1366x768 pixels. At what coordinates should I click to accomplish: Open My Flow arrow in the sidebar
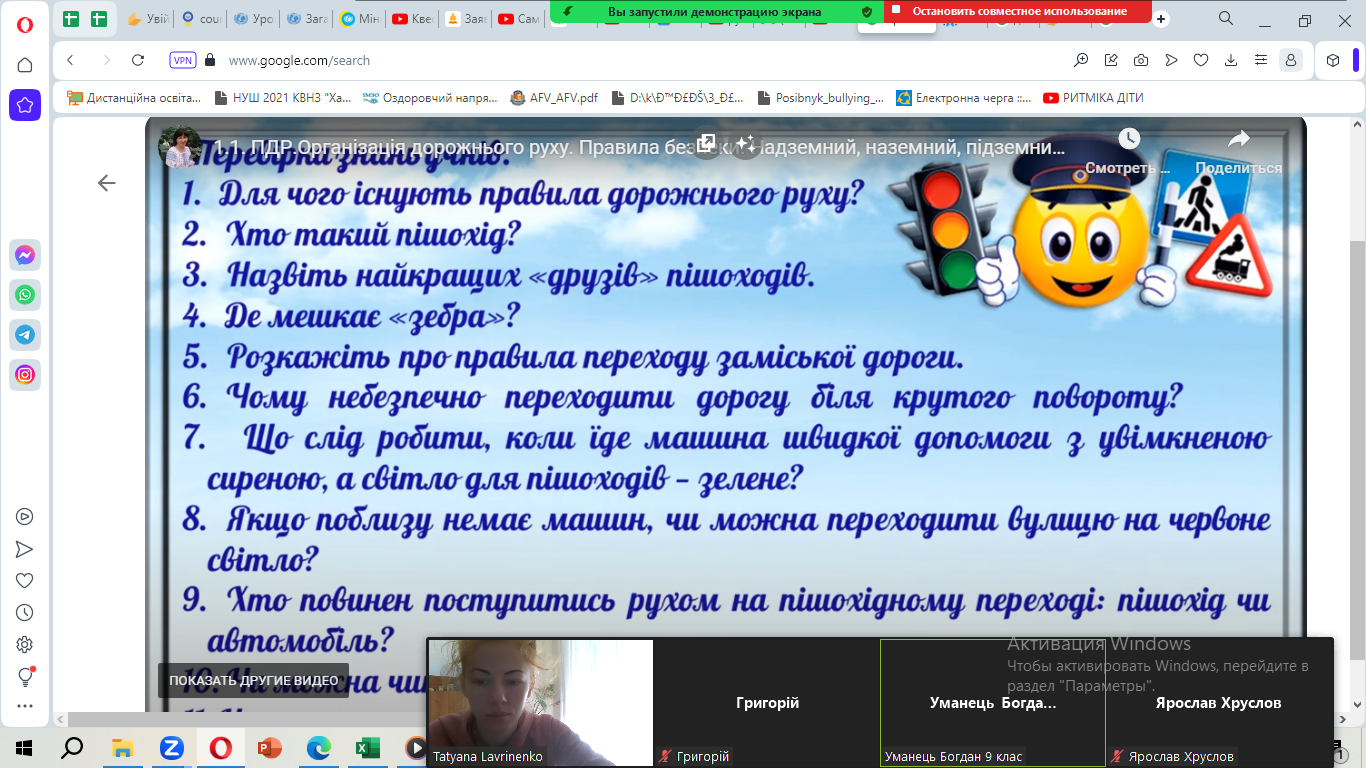pos(25,549)
